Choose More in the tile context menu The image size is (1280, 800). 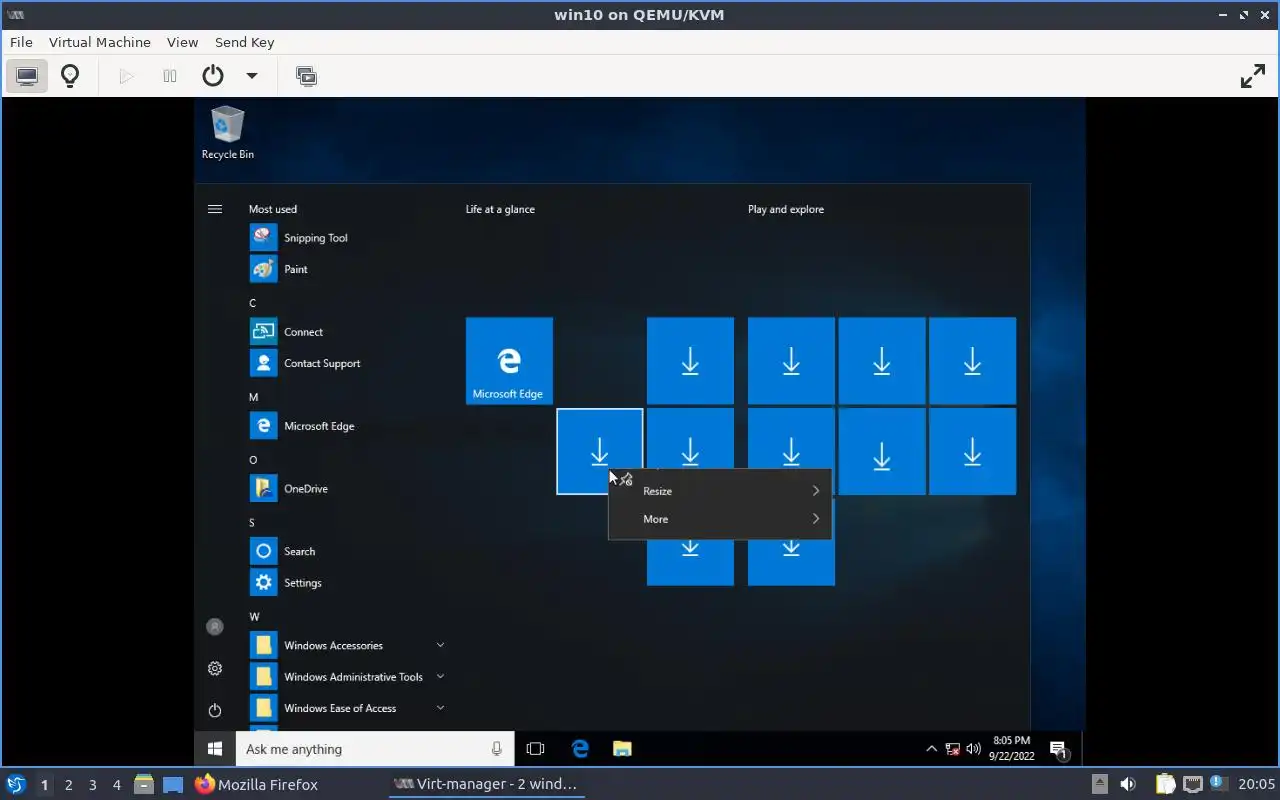(720, 519)
